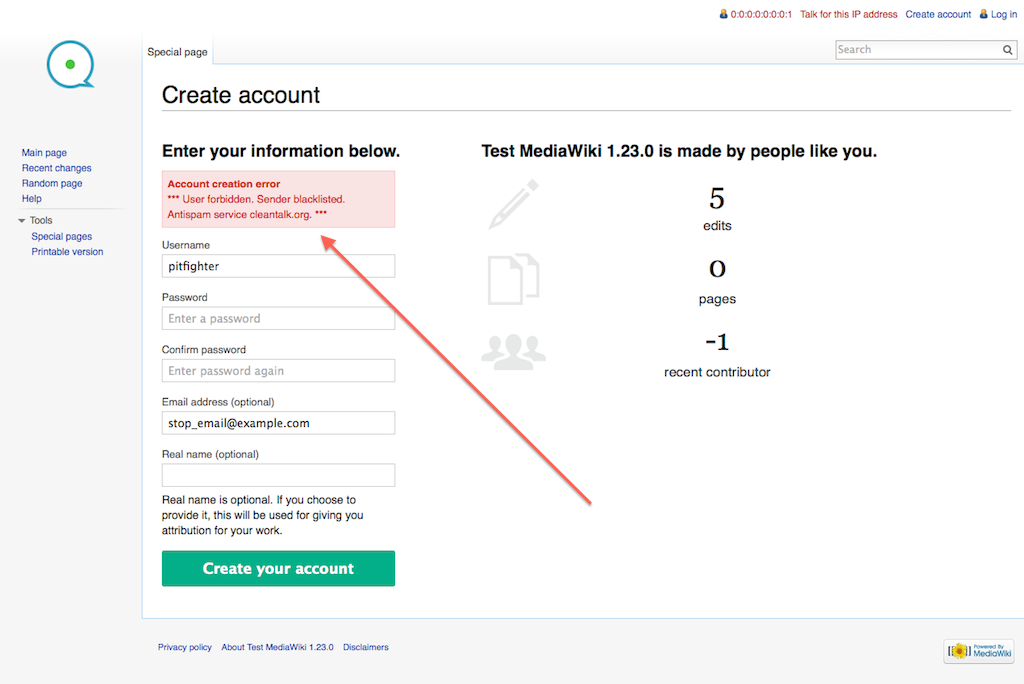
Task: Open Talk for this IP address
Action: [x=847, y=15]
